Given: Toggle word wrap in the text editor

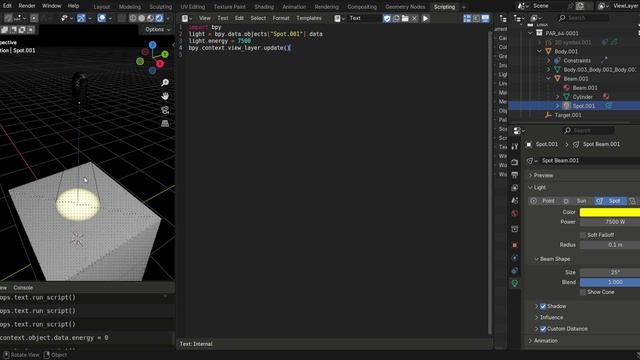Looking at the screenshot, I should (476, 18).
